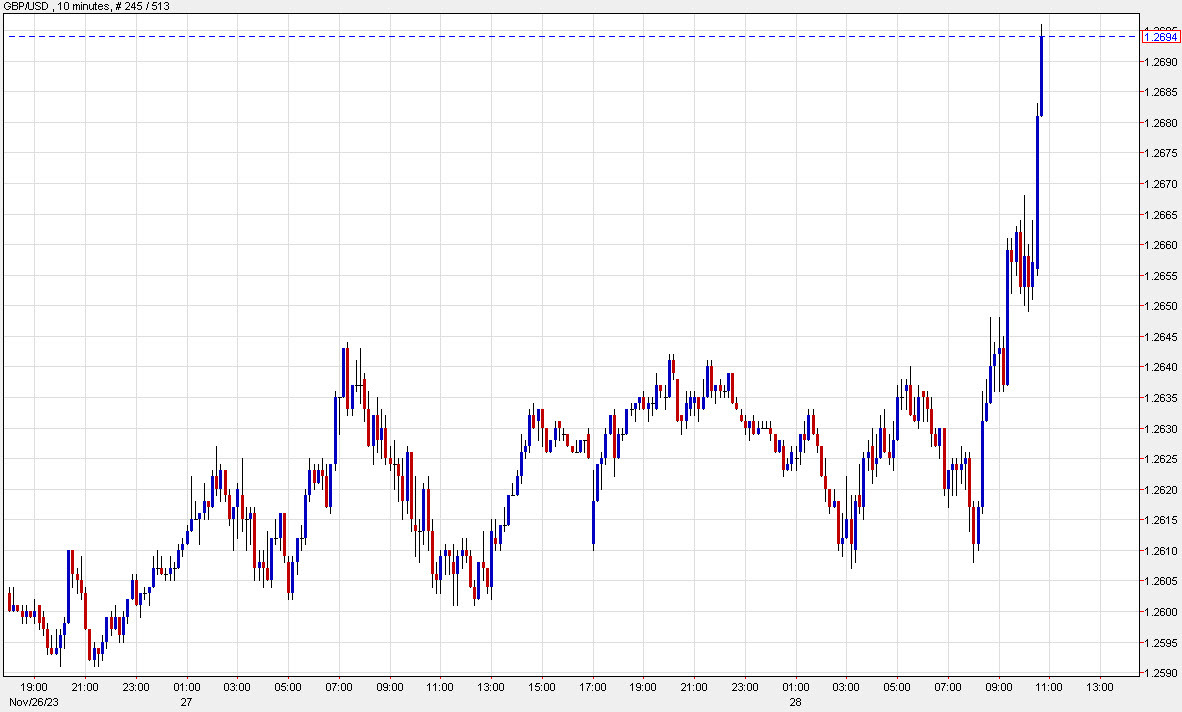This screenshot has width=1182, height=712.
Task: Click the 1.2680 price axis label
Action: [x=1160, y=123]
